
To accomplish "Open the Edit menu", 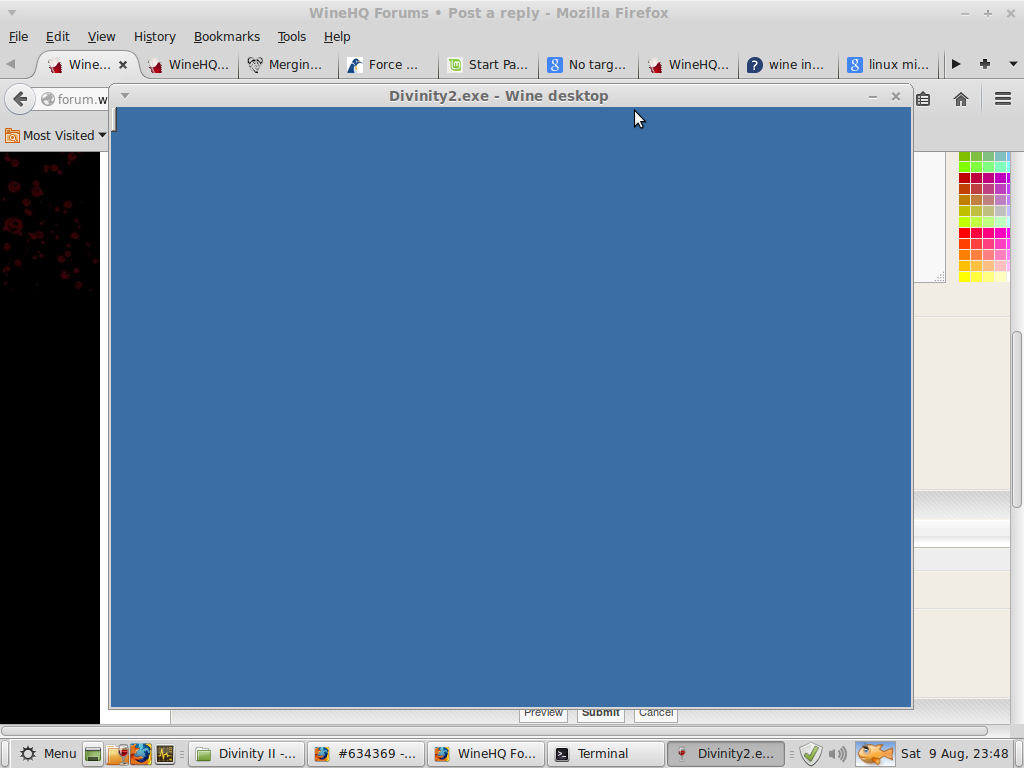I will click(57, 37).
